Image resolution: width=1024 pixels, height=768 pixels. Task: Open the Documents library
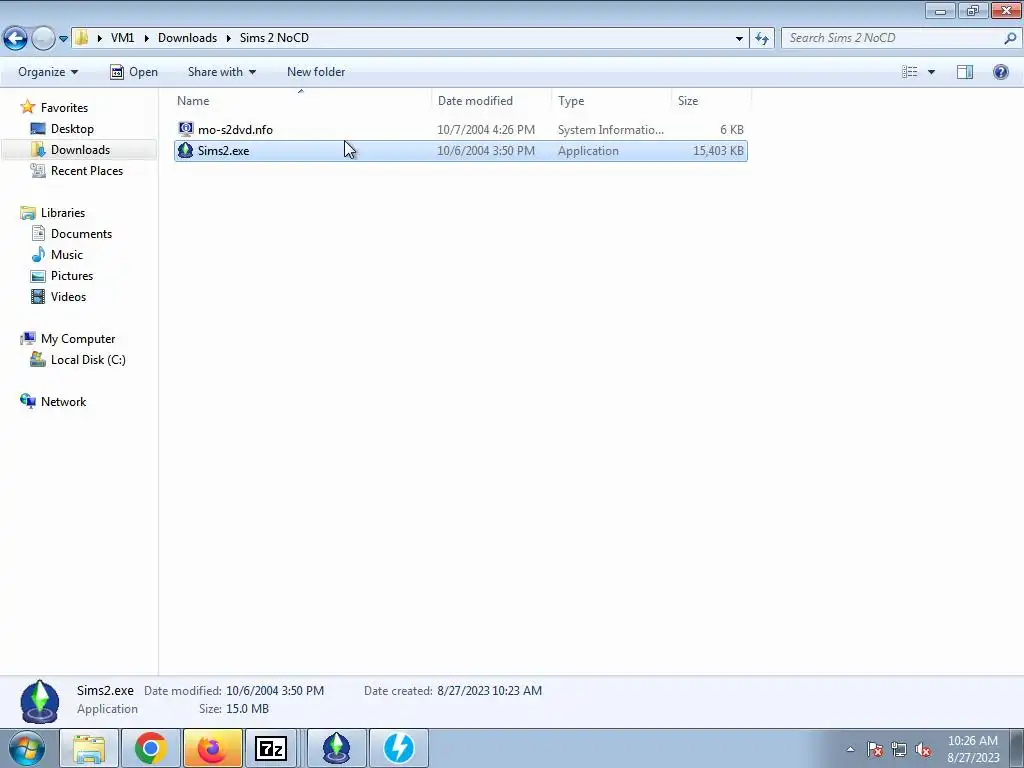tap(82, 234)
